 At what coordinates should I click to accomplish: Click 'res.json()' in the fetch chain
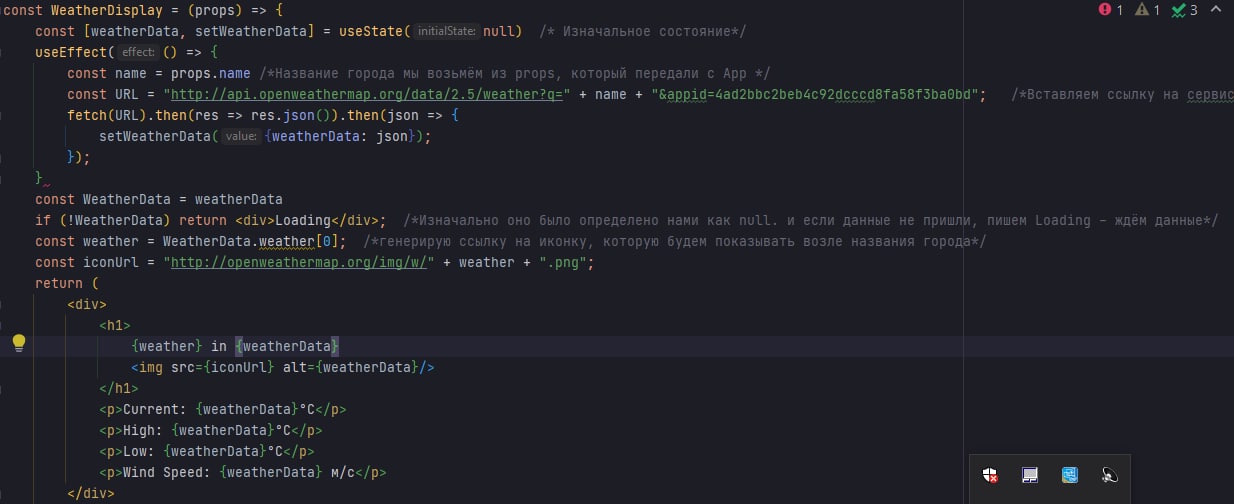point(291,115)
